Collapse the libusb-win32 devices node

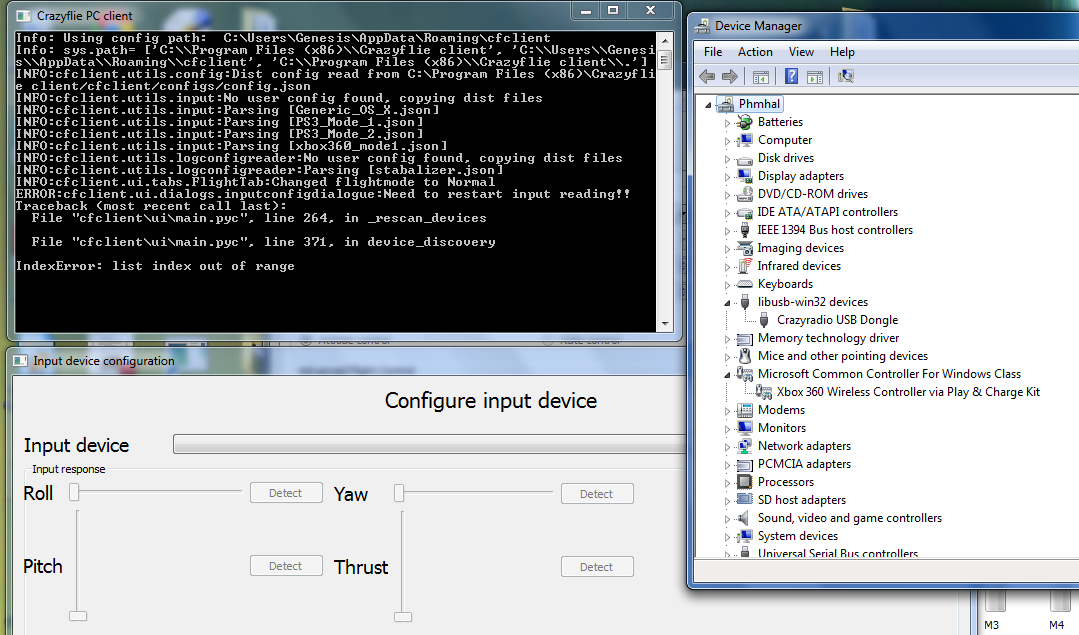click(x=727, y=303)
